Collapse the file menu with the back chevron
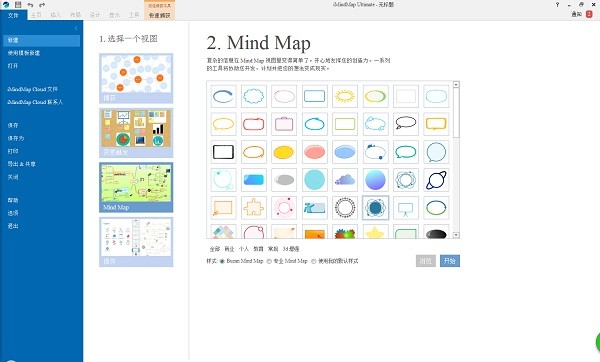This screenshot has height=362, width=600. pyautogui.click(x=76, y=28)
